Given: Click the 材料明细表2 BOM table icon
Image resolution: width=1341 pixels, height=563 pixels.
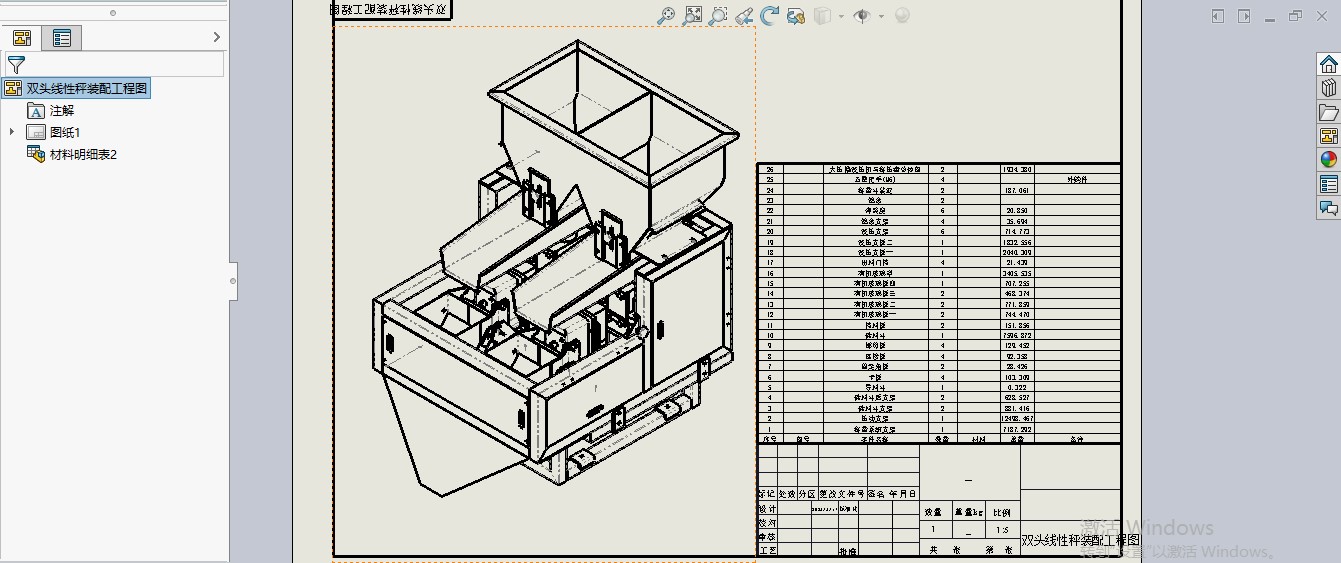Looking at the screenshot, I should 36,154.
